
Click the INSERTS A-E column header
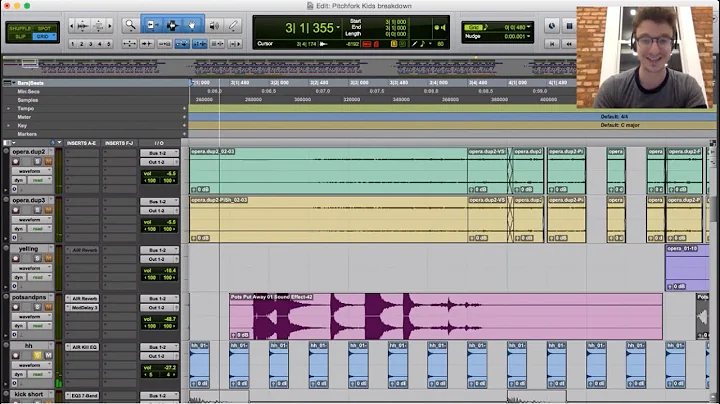82,143
